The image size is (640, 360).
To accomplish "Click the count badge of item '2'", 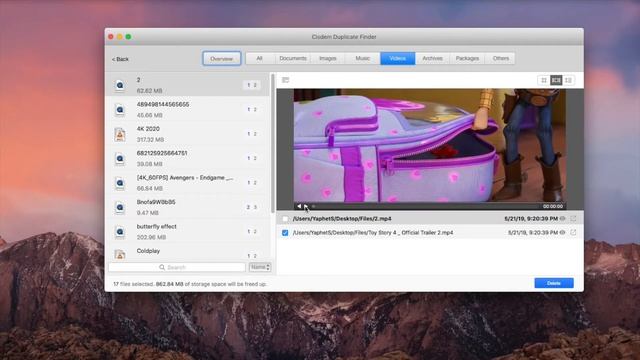I will tap(252, 85).
